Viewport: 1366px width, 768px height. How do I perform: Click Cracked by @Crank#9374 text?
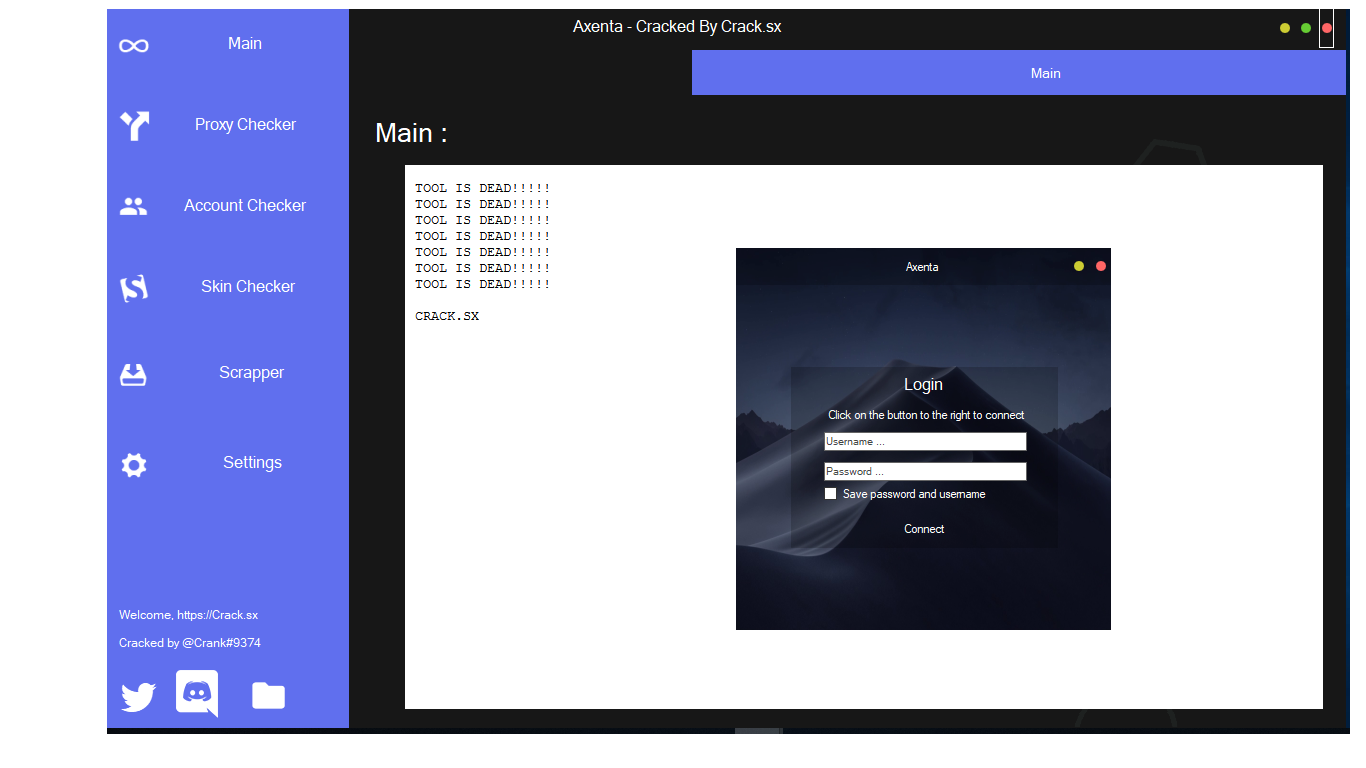click(x=190, y=643)
